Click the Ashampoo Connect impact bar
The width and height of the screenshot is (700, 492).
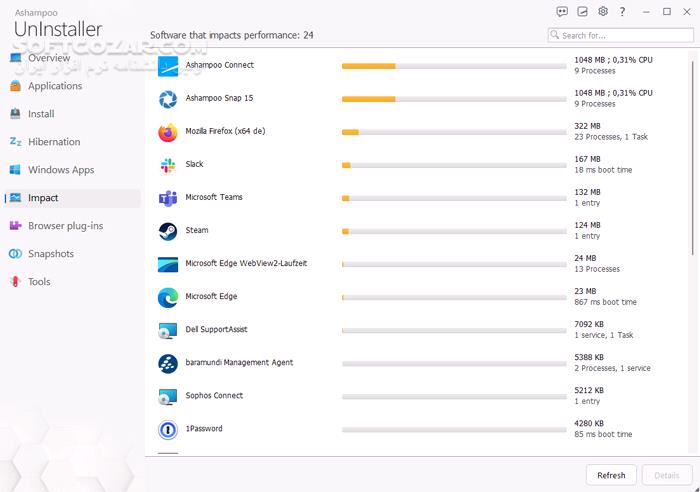[454, 66]
